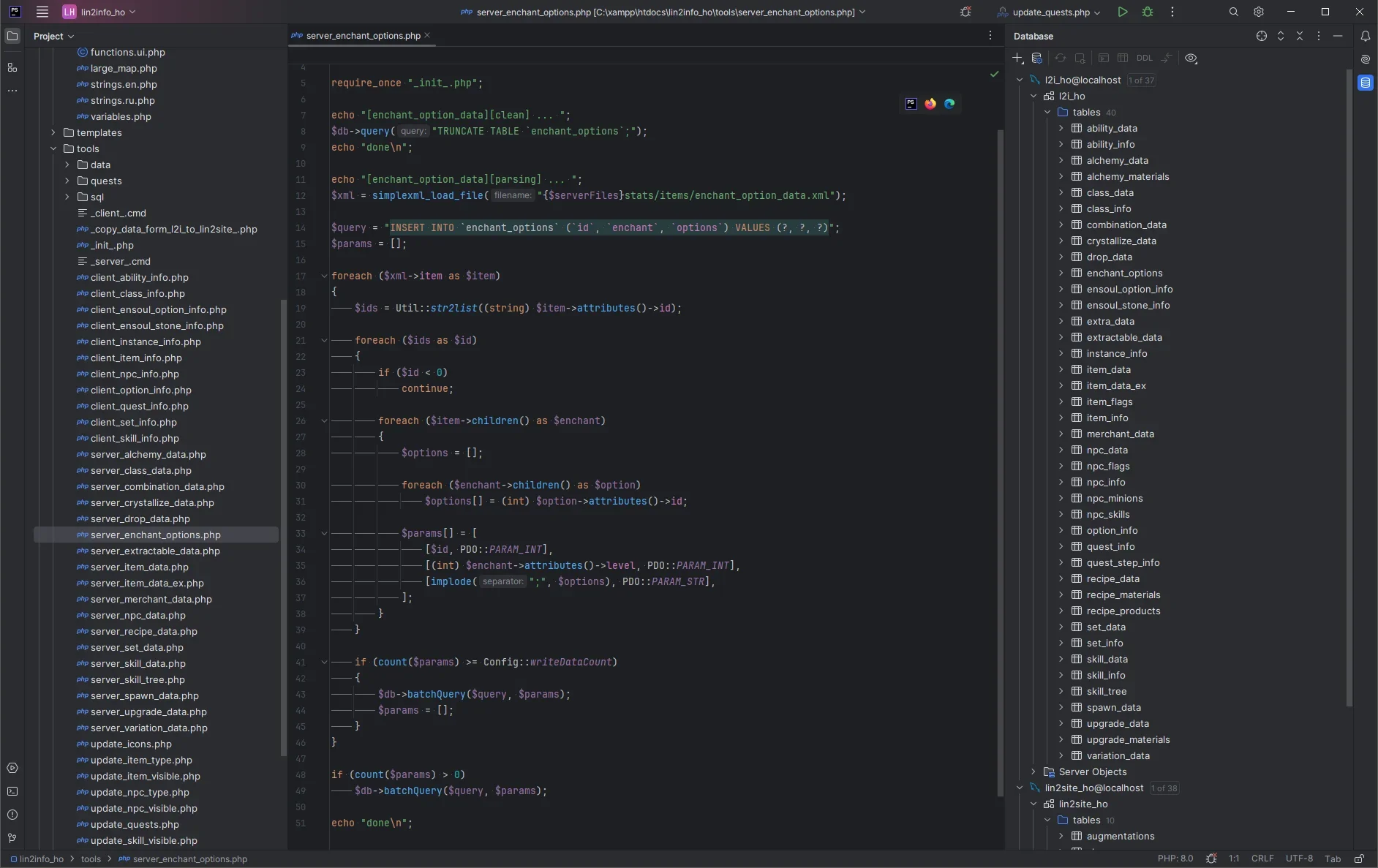The image size is (1378, 868).
Task: Open the DDL editor button
Action: tap(1145, 59)
